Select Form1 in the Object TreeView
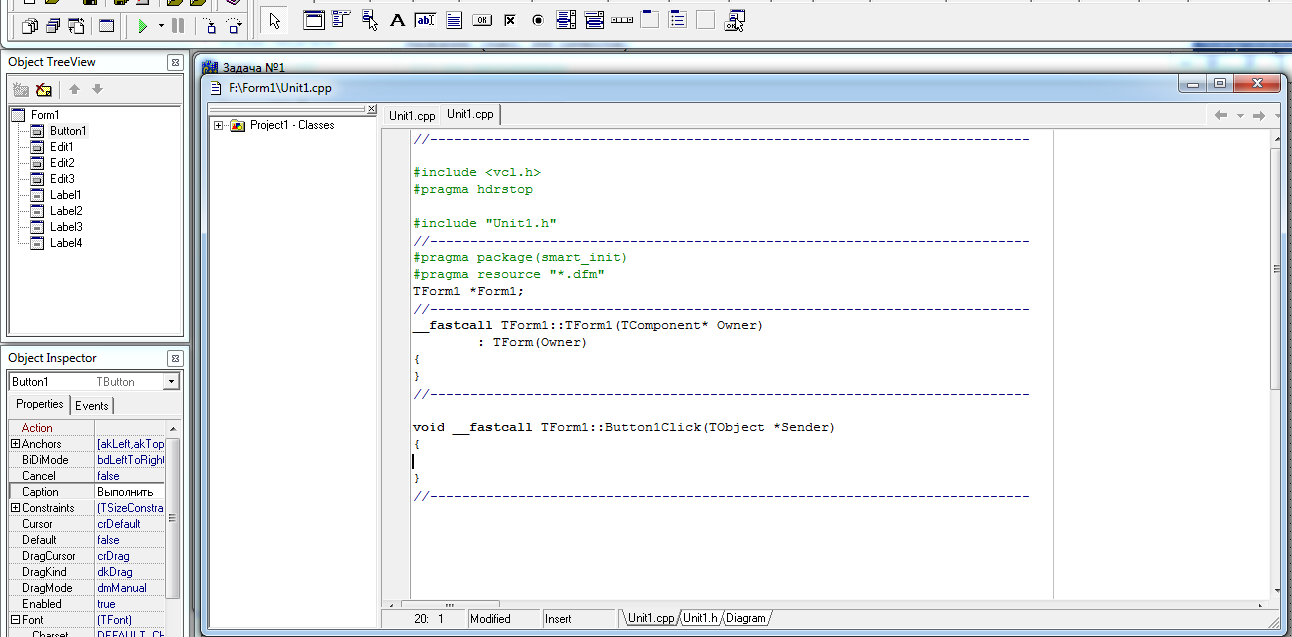This screenshot has width=1292, height=637. [45, 115]
